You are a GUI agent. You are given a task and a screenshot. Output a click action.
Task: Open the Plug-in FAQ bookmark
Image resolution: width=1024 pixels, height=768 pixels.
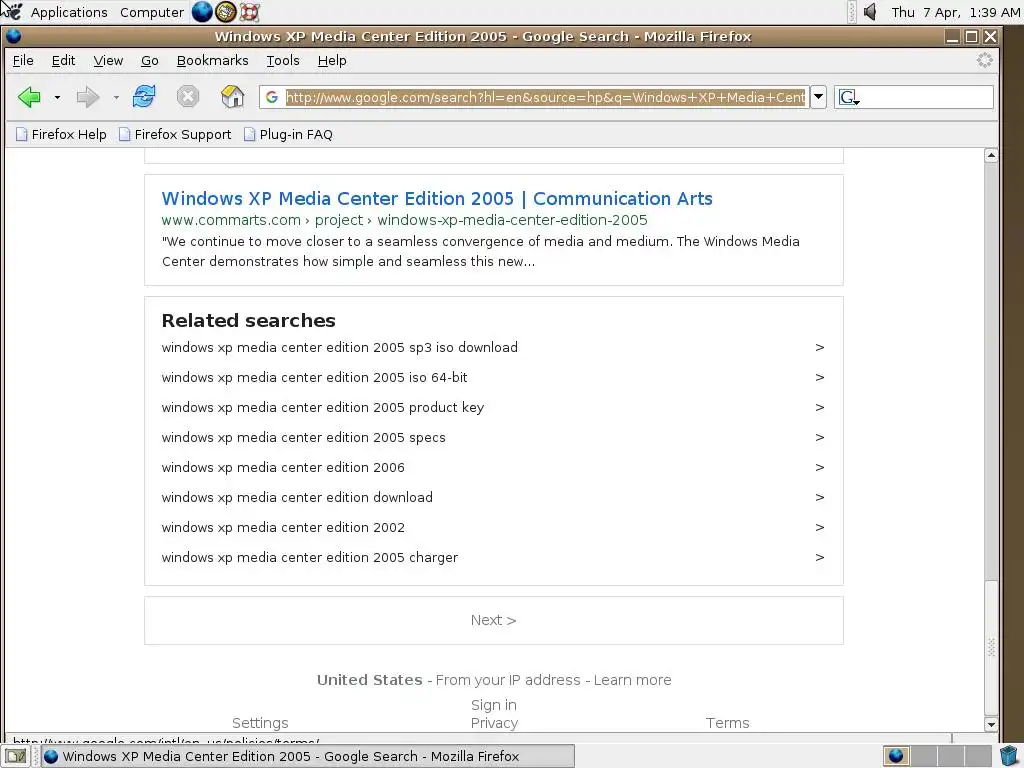pos(288,135)
